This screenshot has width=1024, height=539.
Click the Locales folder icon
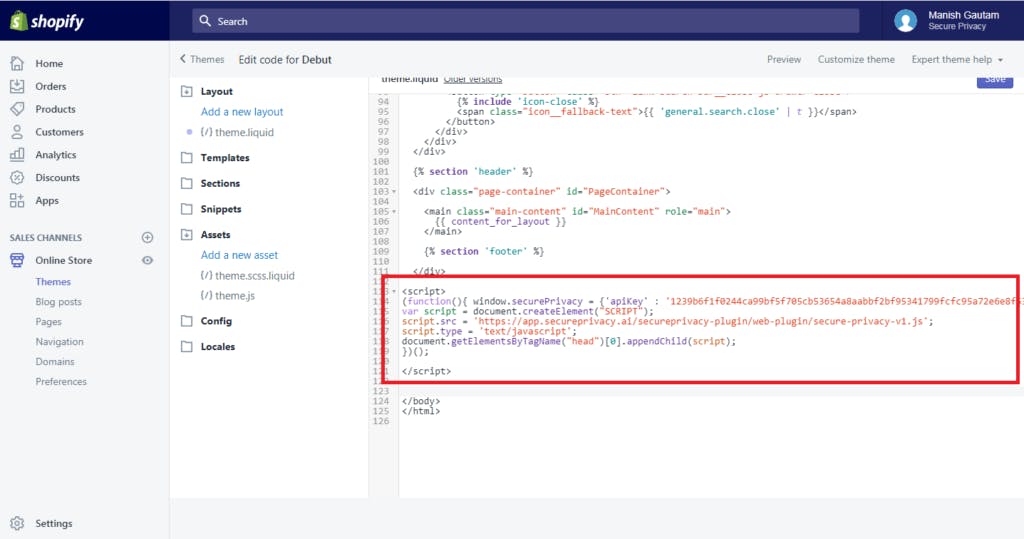click(187, 346)
